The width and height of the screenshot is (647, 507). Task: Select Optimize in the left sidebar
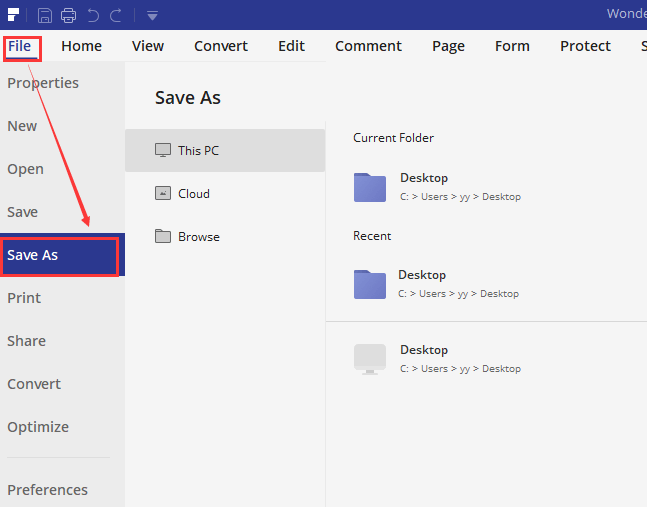click(38, 427)
